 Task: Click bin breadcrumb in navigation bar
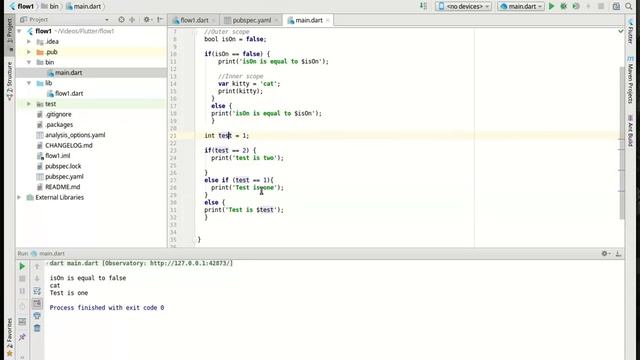pos(50,6)
